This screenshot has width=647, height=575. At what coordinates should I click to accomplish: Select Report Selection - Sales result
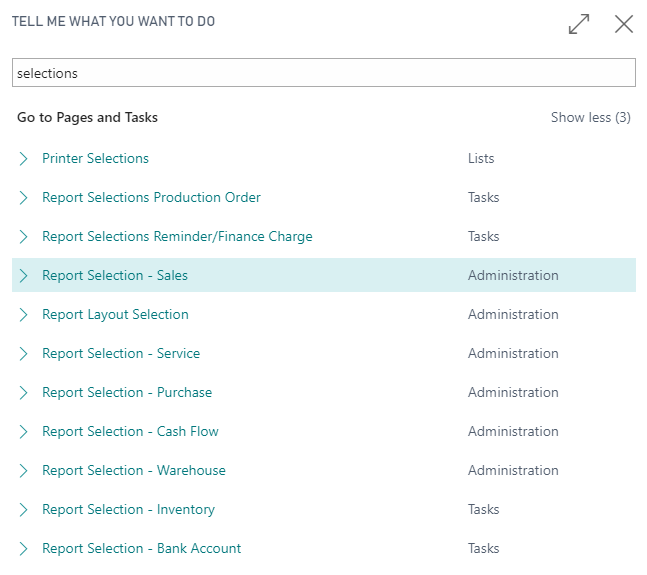115,276
